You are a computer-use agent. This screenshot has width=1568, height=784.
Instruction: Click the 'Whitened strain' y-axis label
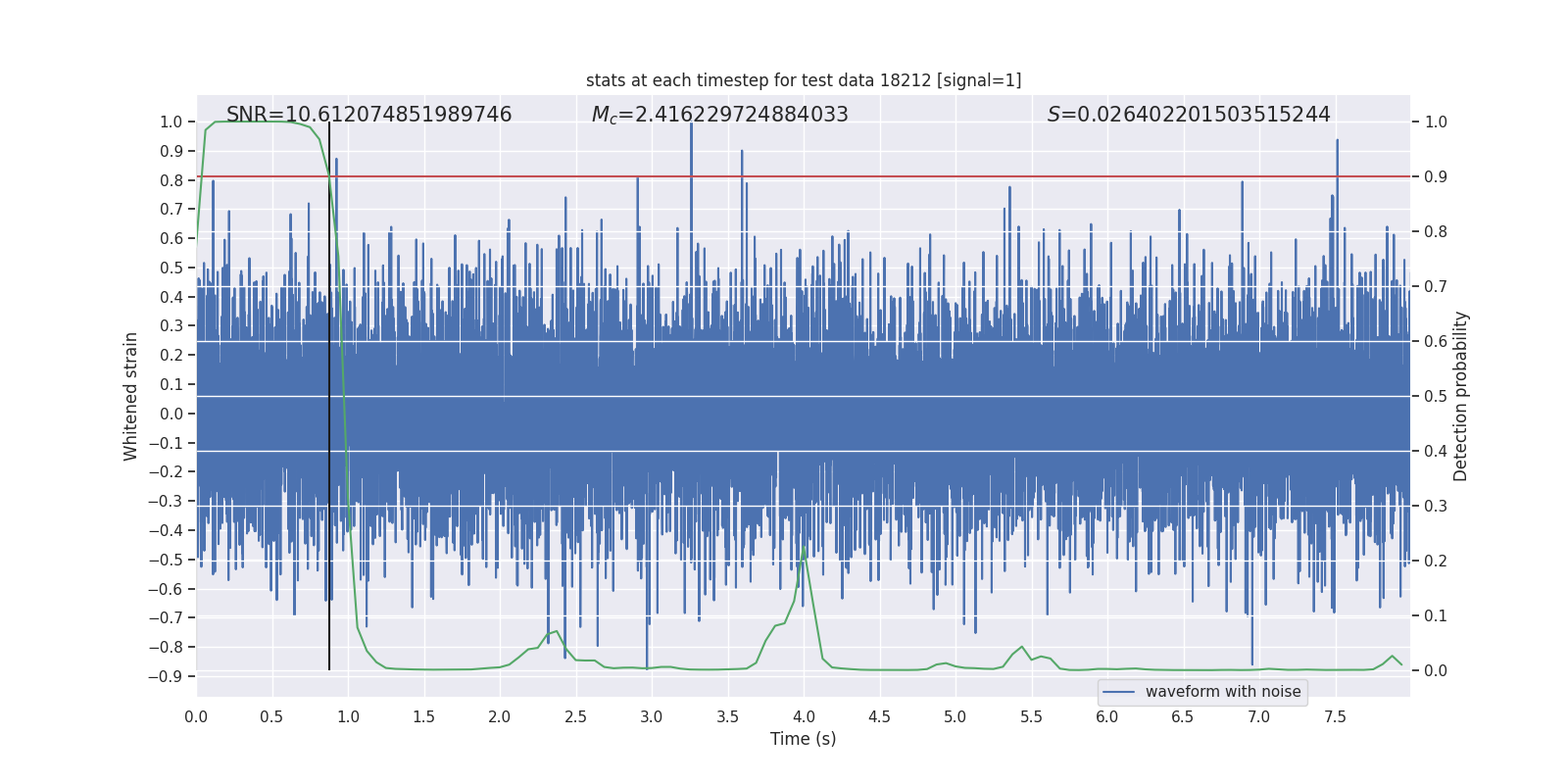(x=130, y=396)
